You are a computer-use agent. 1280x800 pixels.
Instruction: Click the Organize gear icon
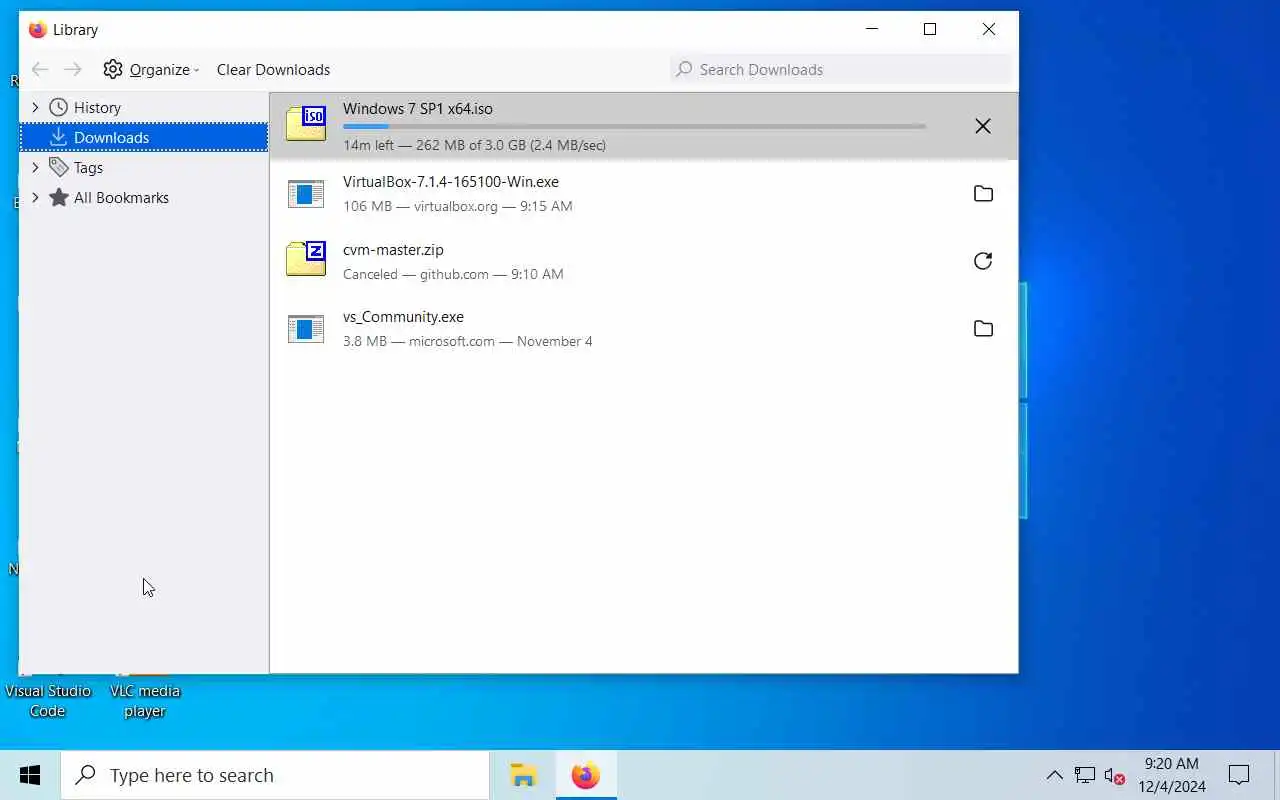(x=113, y=69)
